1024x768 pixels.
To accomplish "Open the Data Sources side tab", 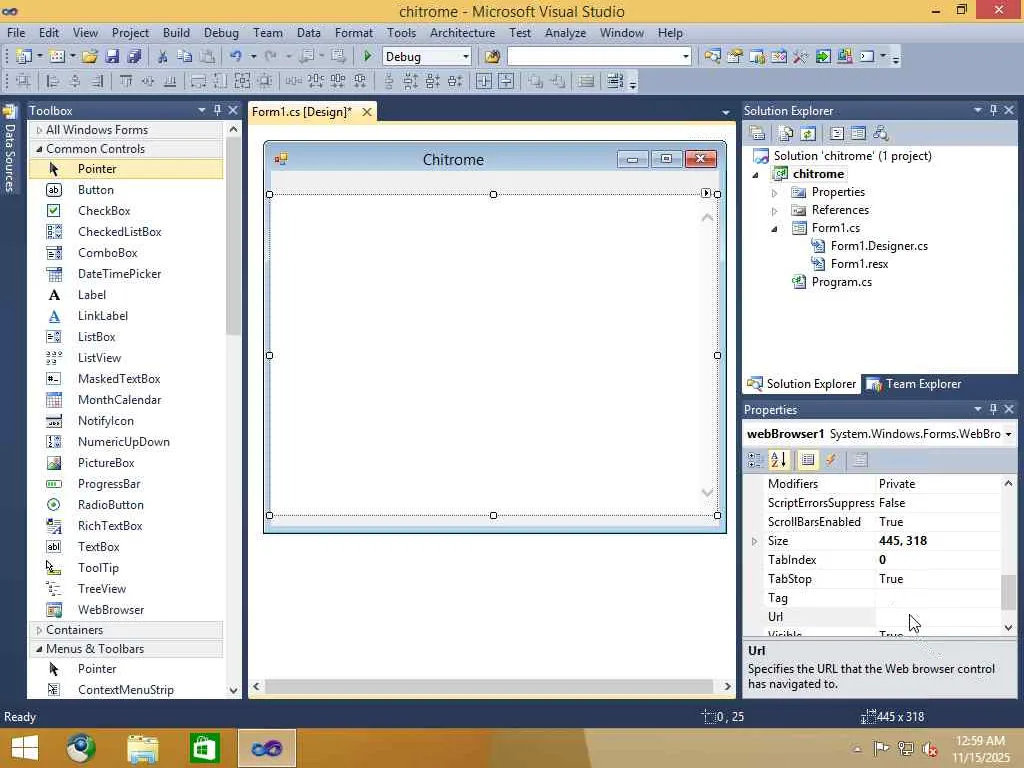I will [x=10, y=150].
